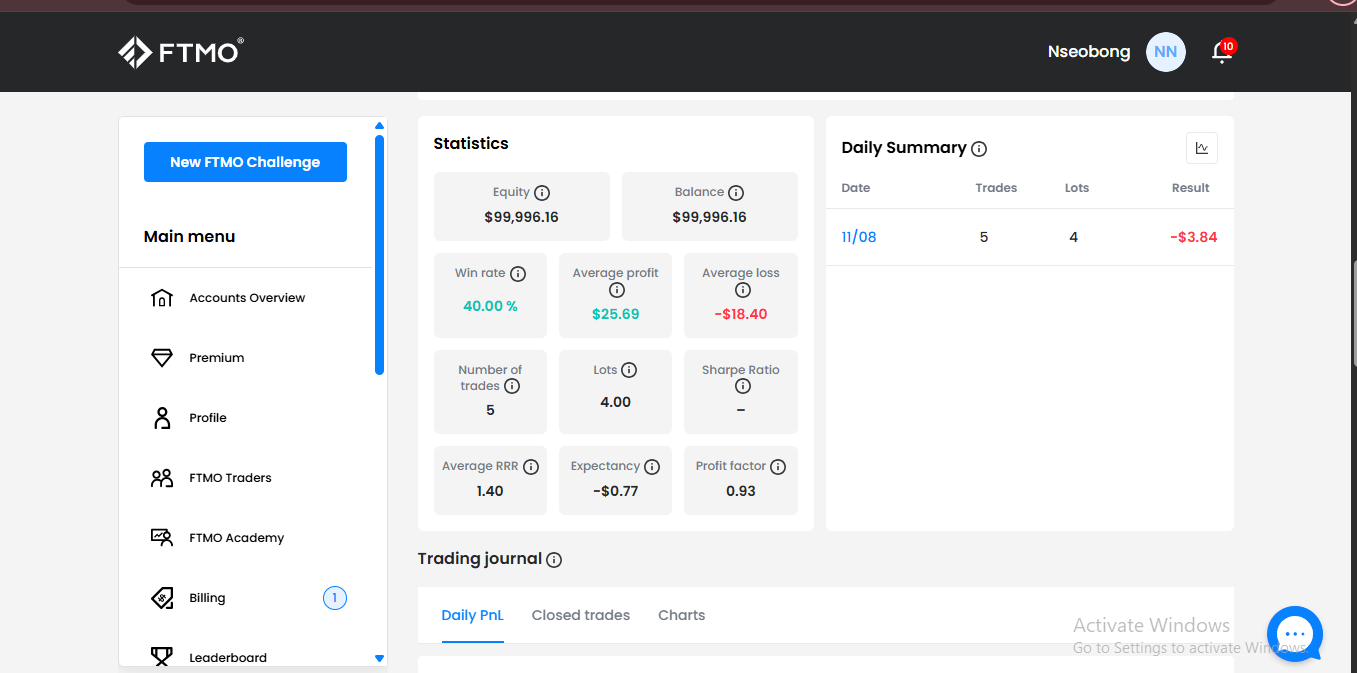Select the Daily PnL tab
The height and width of the screenshot is (673, 1357).
(473, 616)
